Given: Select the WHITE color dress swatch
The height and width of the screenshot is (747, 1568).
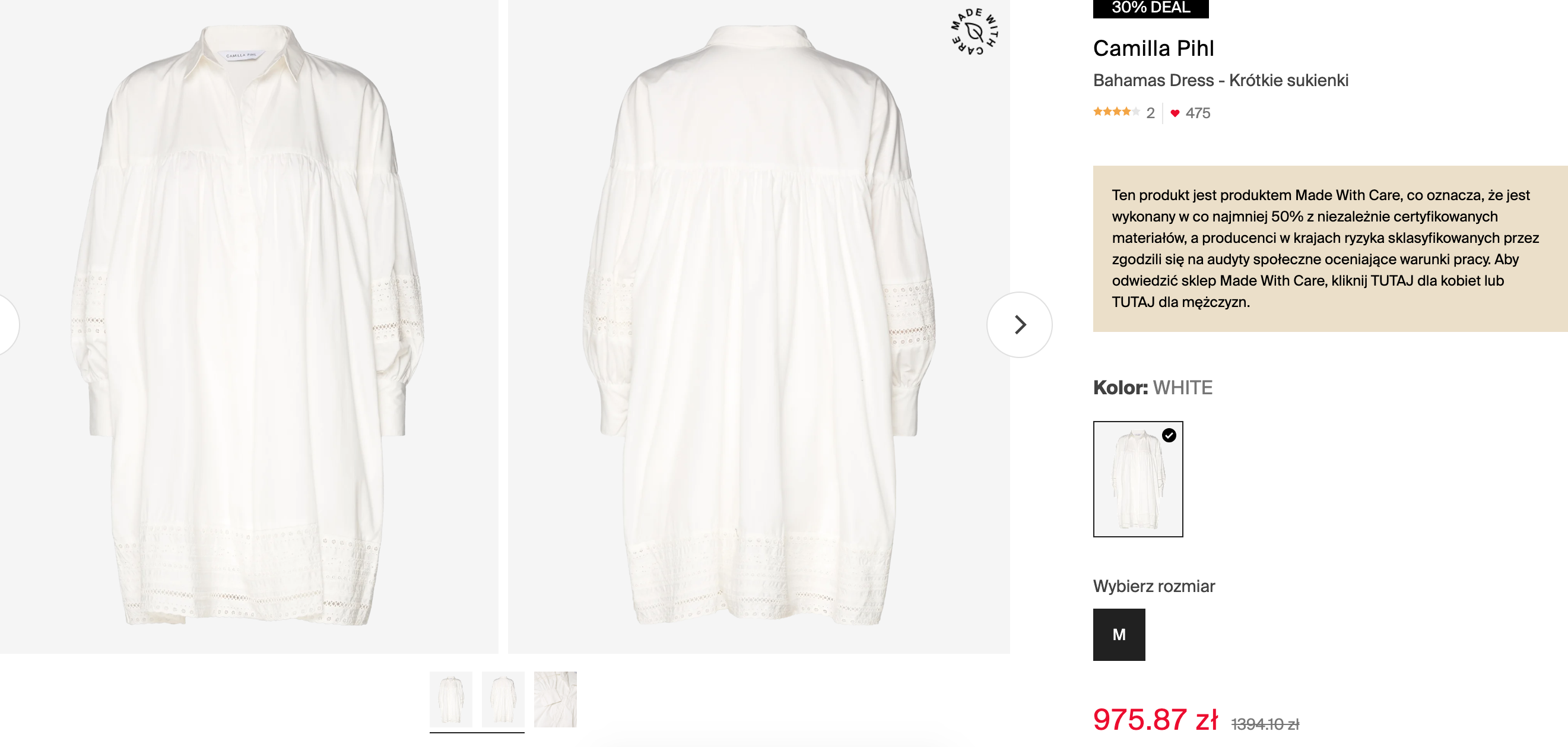Looking at the screenshot, I should tap(1137, 480).
